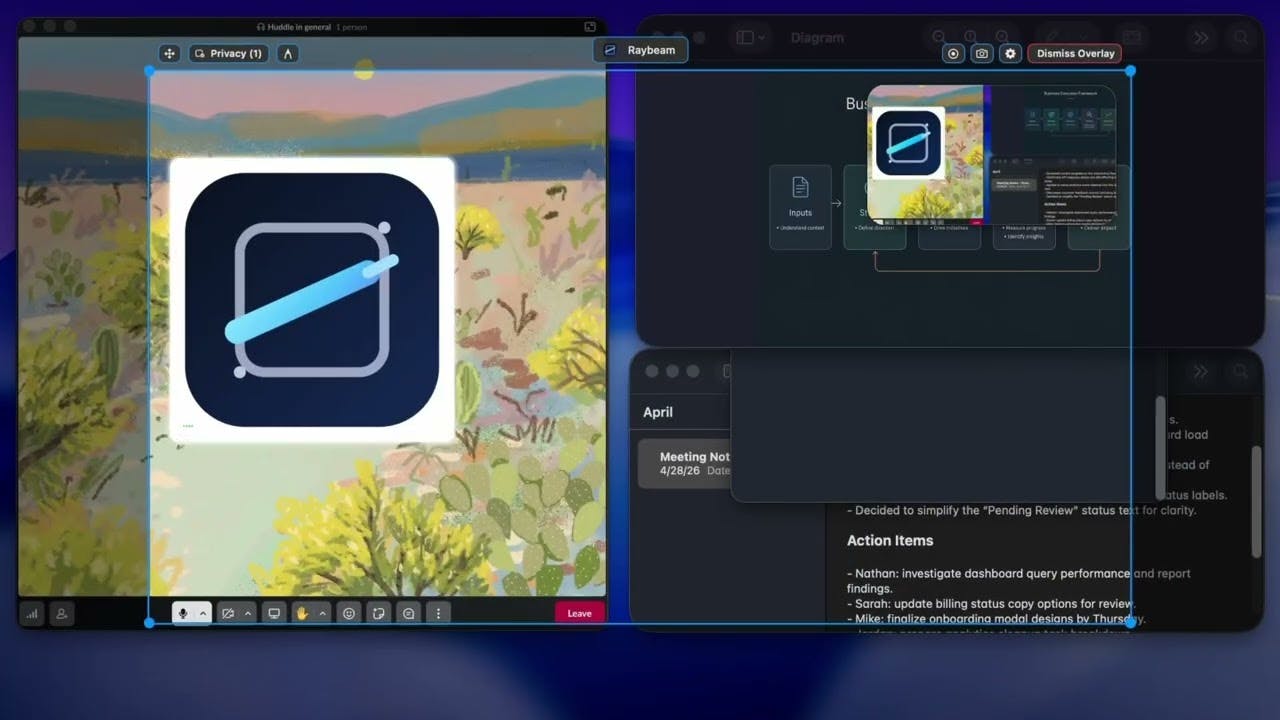Click the Raybeam app icon thumbnail in huddle
The height and width of the screenshot is (720, 1280).
pyautogui.click(x=312, y=300)
